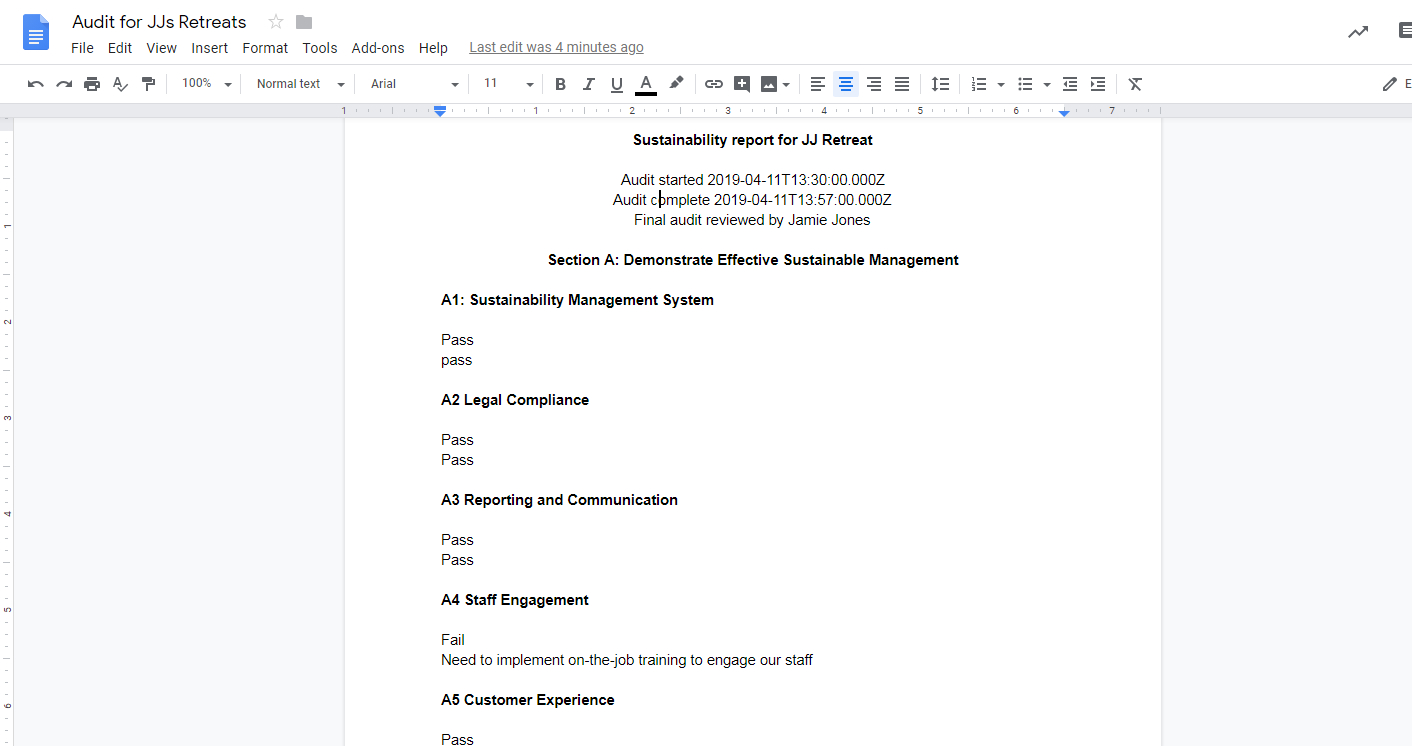Image resolution: width=1412 pixels, height=746 pixels.
Task: Click the clear formatting icon
Action: (1135, 84)
